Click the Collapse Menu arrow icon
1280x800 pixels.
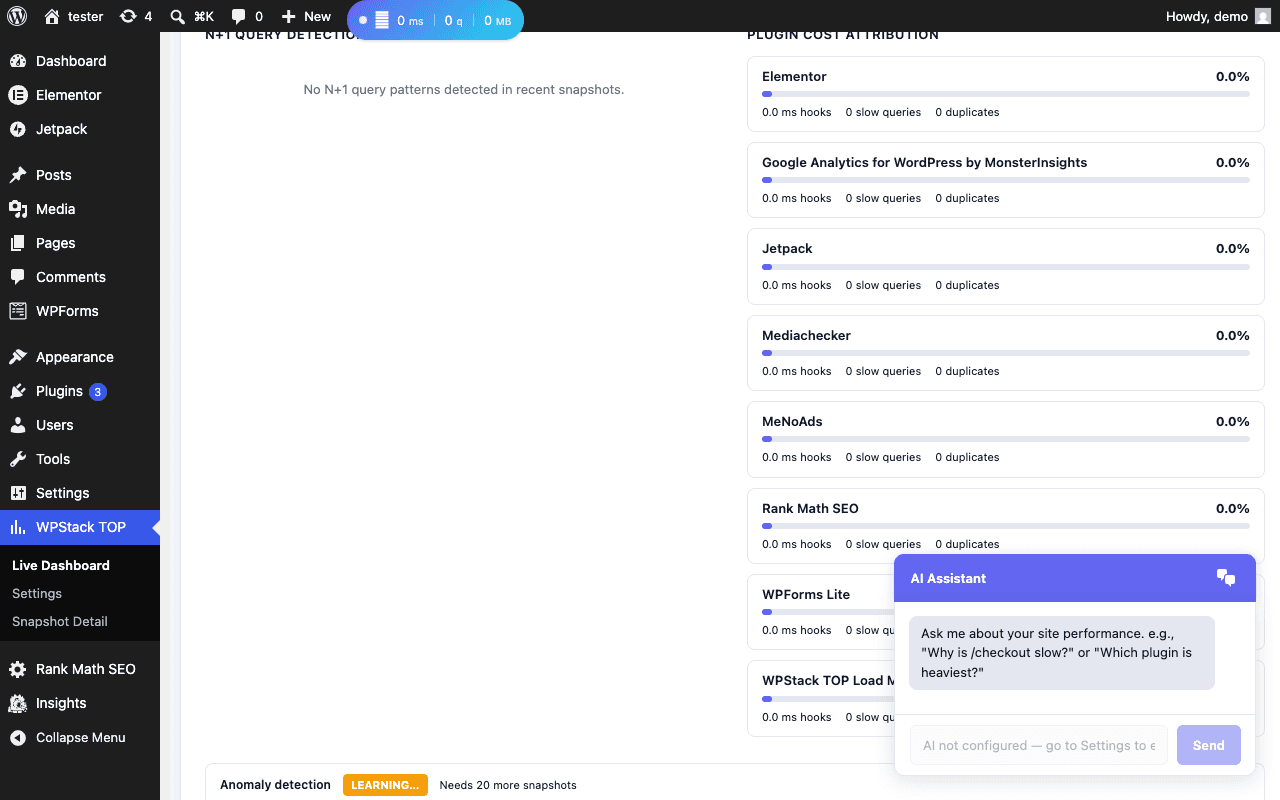pyautogui.click(x=18, y=737)
